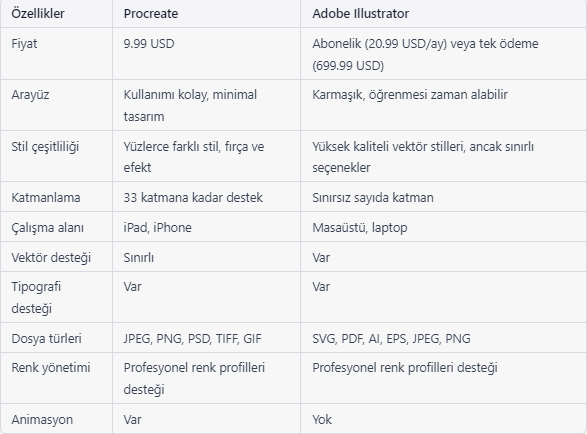The image size is (587, 434).
Task: Click the Stil çeşitliliği row label
Action: click(x=45, y=146)
